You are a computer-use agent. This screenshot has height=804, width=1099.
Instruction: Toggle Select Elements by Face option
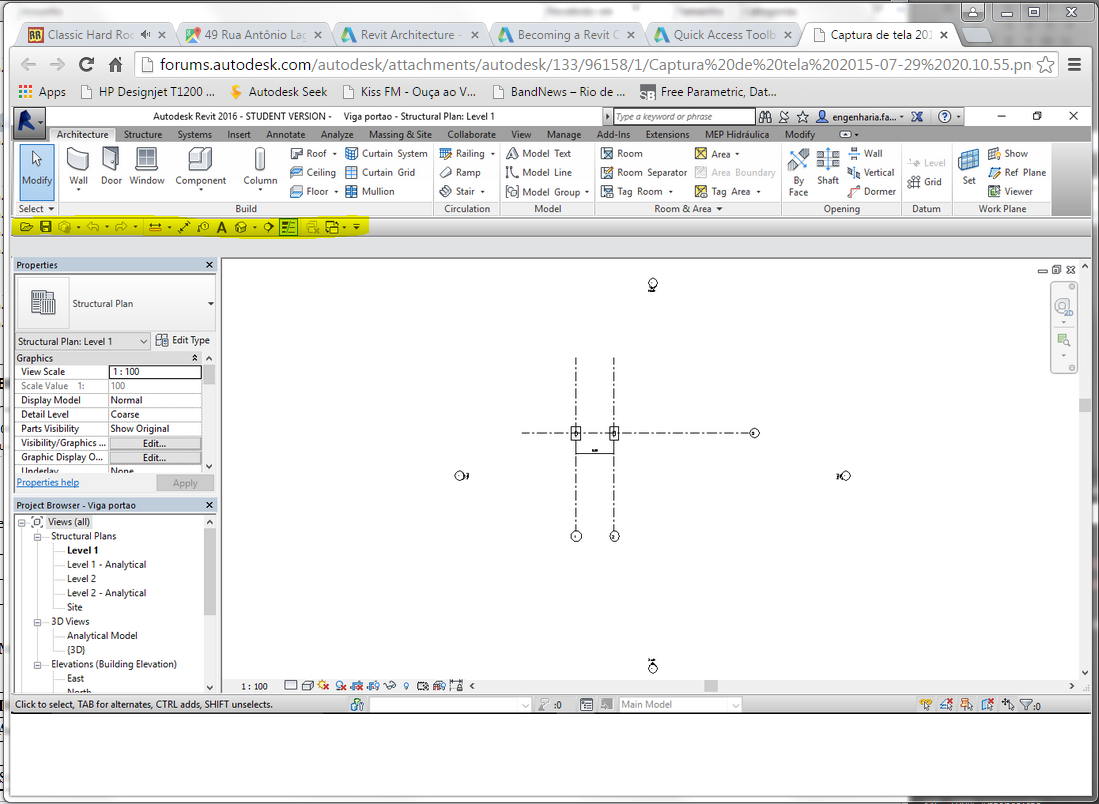(988, 704)
